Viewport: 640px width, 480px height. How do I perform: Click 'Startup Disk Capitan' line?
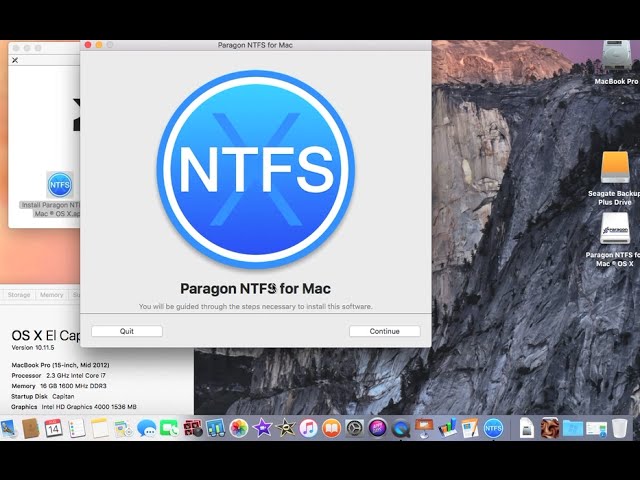point(43,396)
